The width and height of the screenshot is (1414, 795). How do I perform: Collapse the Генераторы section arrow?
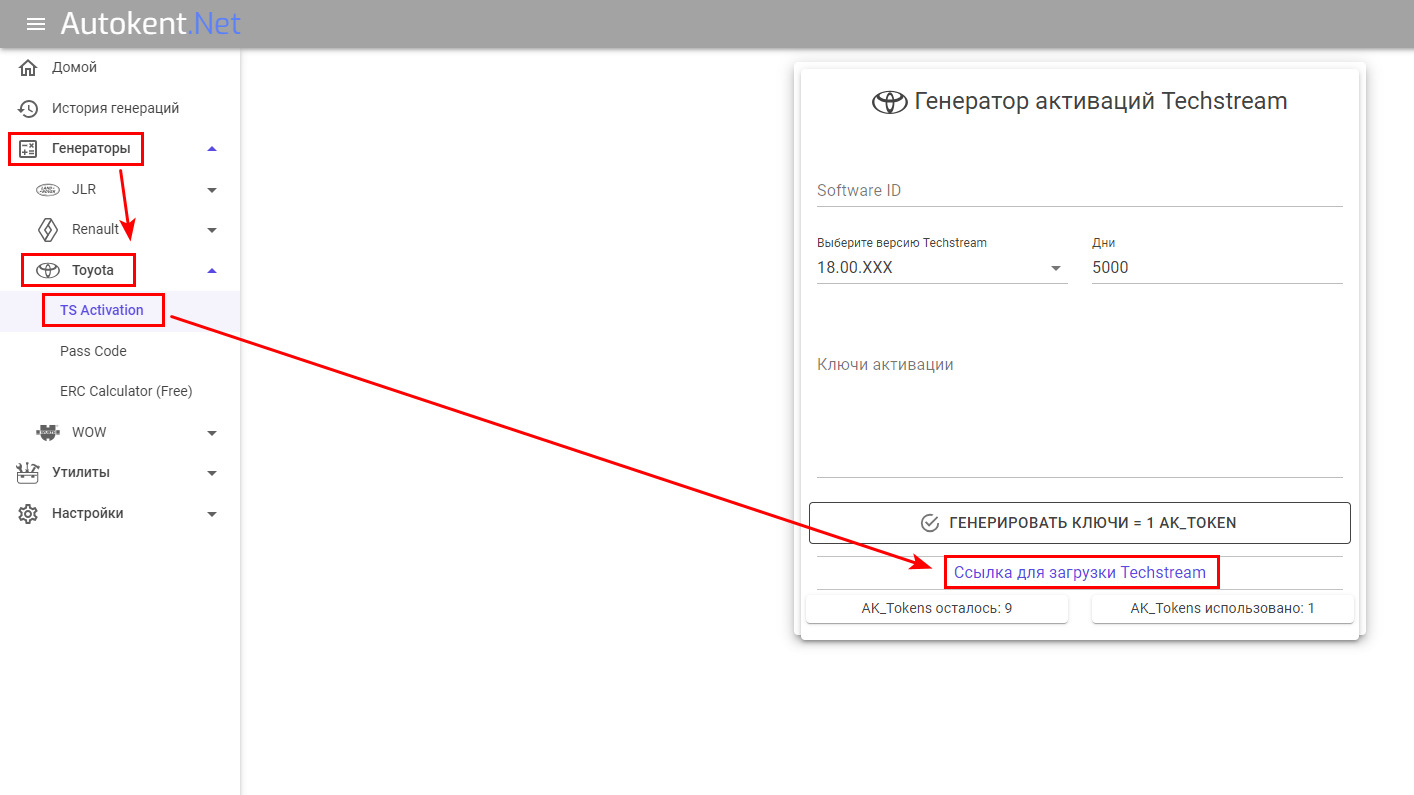pos(211,149)
